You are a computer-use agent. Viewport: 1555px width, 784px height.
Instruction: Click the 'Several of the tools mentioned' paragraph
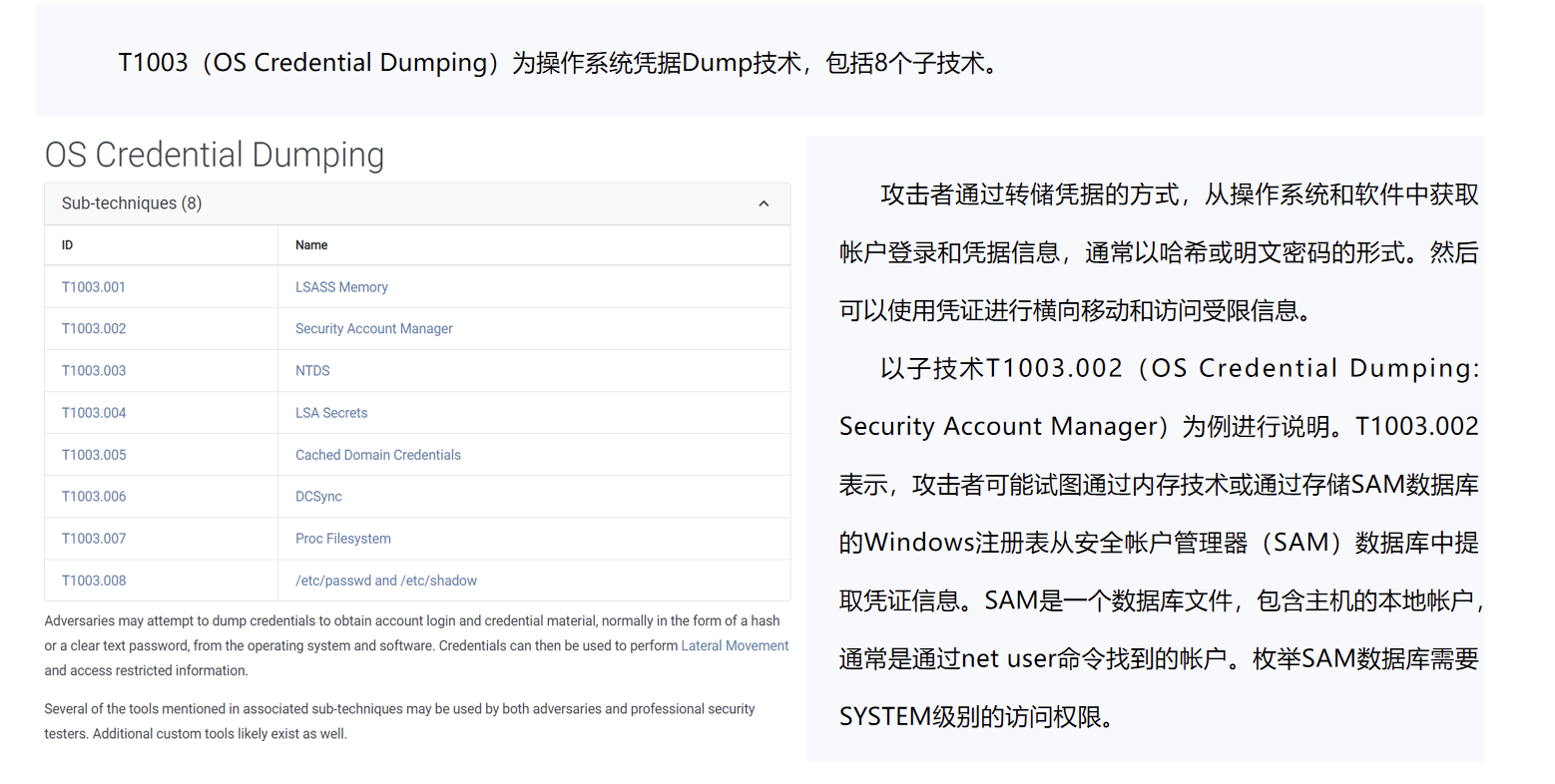click(399, 721)
